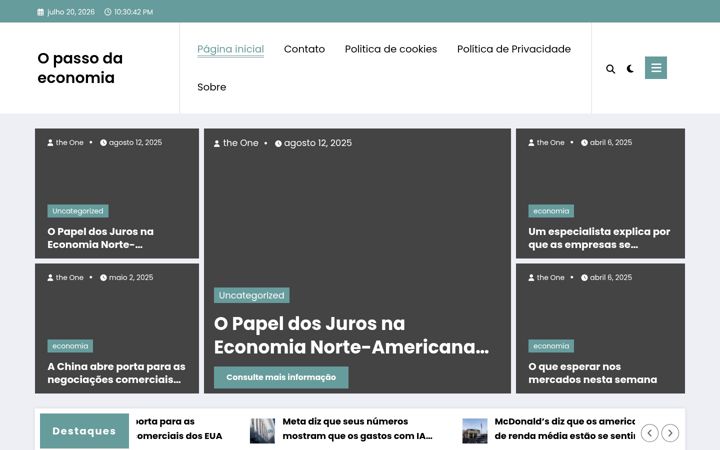Click the clock icon beside 10:30:42 PM
Image resolution: width=720 pixels, height=450 pixels.
pos(107,12)
